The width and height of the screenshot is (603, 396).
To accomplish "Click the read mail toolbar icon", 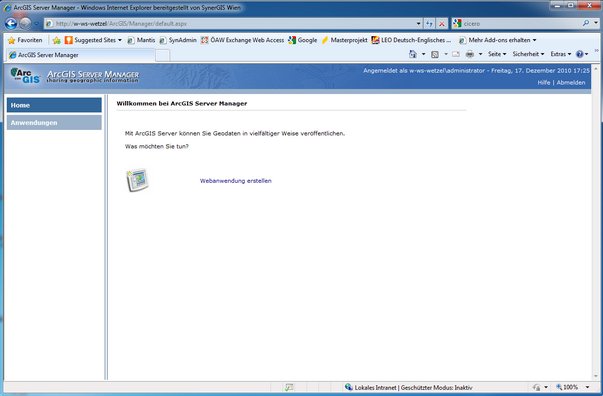I will click(456, 54).
